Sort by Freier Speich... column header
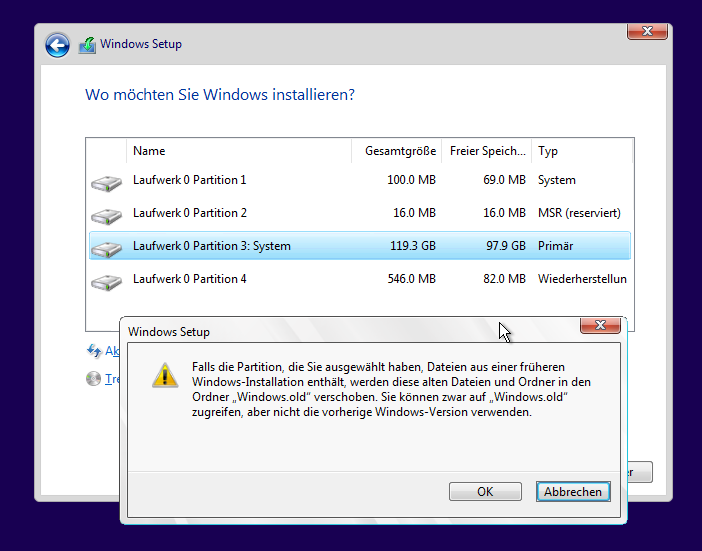702x551 pixels. (x=487, y=151)
